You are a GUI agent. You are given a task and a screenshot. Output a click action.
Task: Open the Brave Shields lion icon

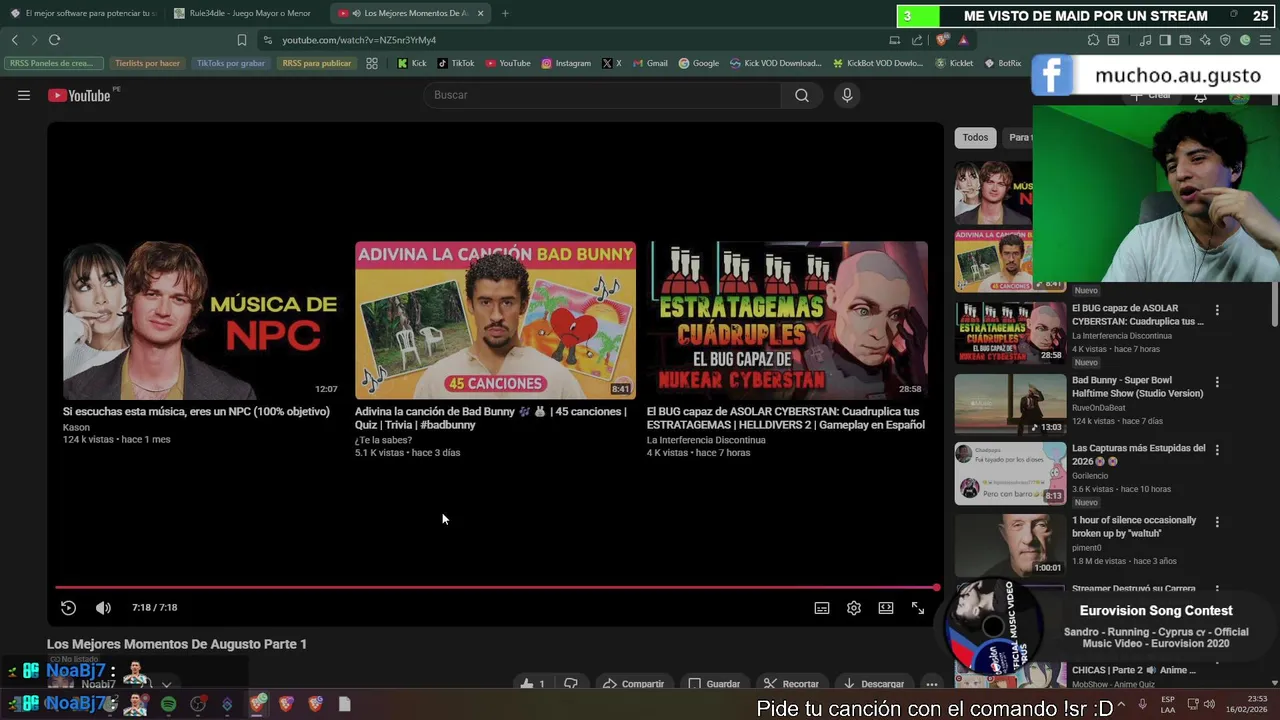pos(942,40)
